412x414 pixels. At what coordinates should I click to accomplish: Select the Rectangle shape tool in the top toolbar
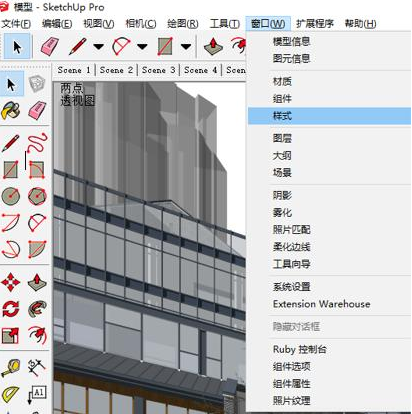(x=165, y=46)
